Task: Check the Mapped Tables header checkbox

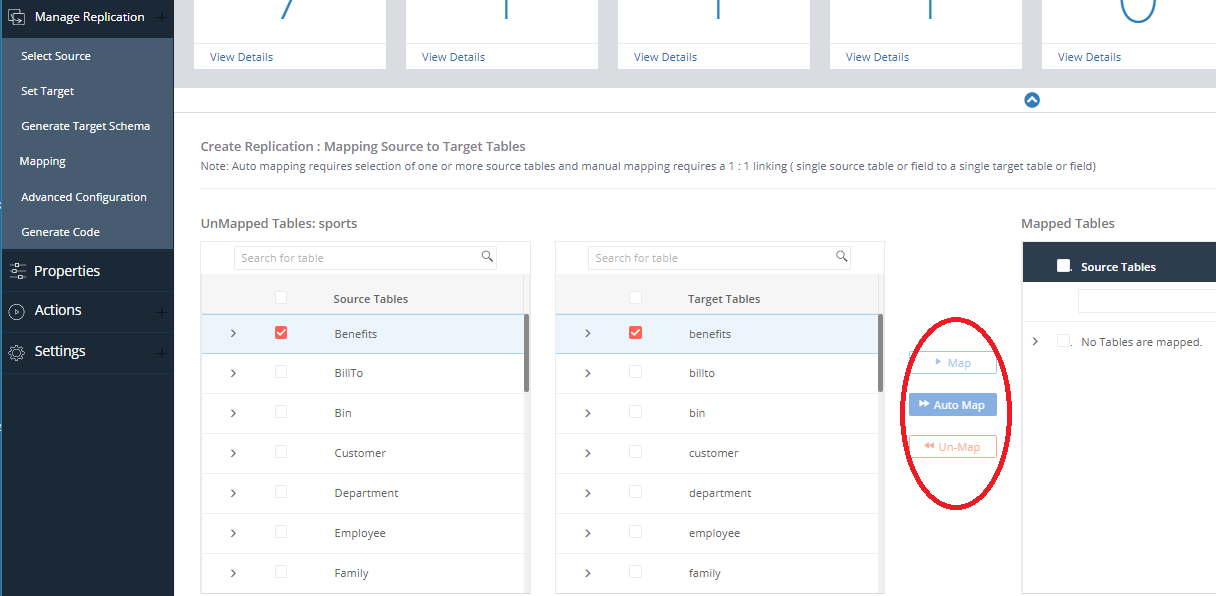Action: pyautogui.click(x=1064, y=266)
